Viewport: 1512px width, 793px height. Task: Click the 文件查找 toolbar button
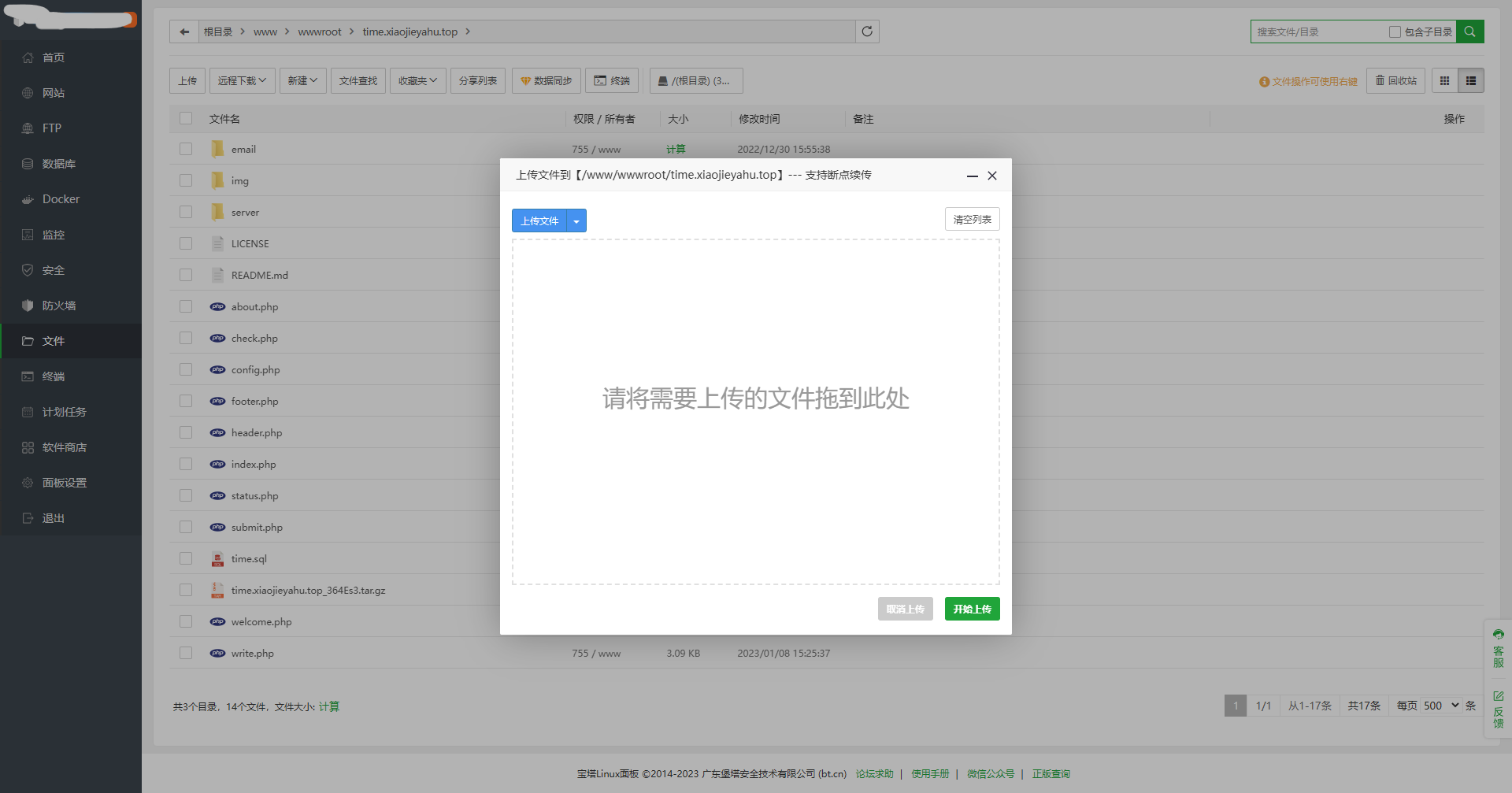point(358,80)
